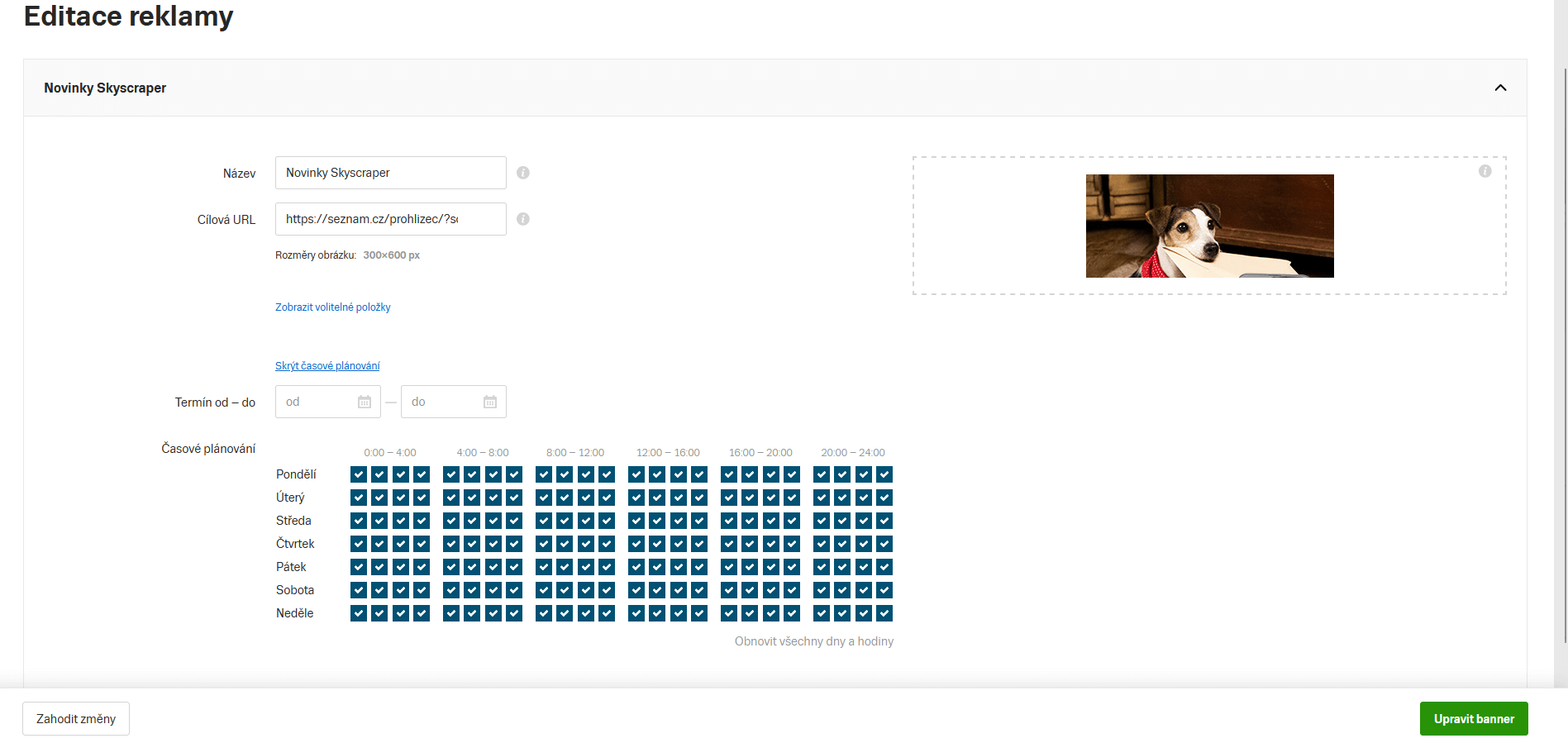
Task: Click info icon next to Název field
Action: 523,173
